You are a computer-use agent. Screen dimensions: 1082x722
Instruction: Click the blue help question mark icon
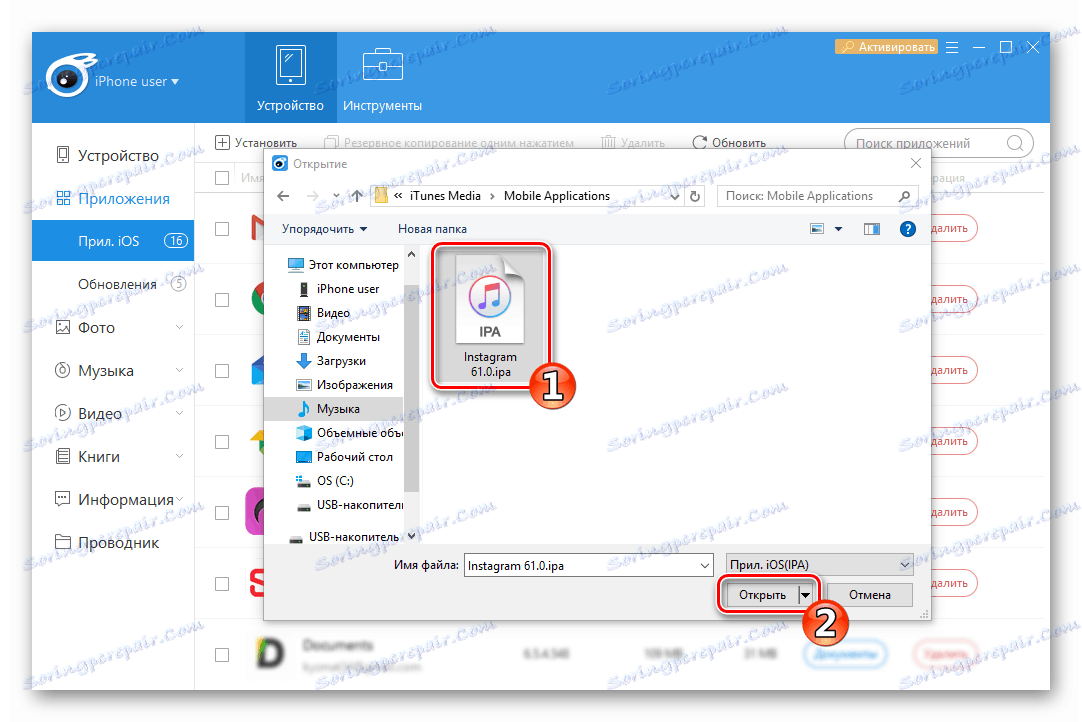click(x=907, y=229)
